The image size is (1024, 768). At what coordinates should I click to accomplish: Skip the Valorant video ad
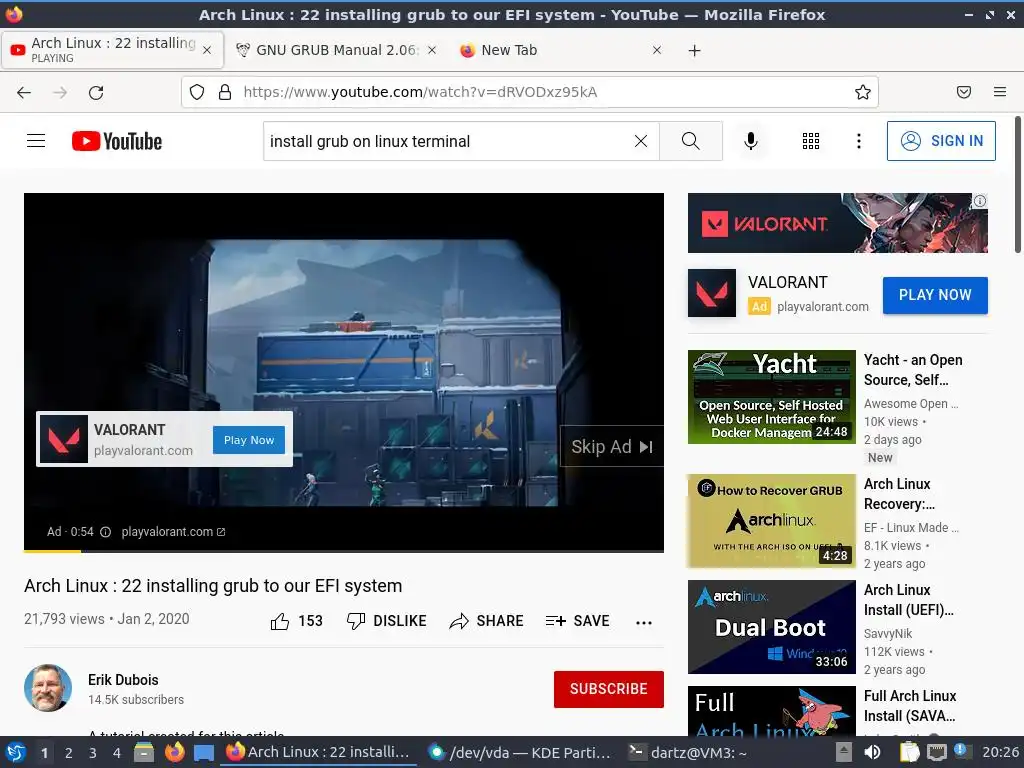611,447
